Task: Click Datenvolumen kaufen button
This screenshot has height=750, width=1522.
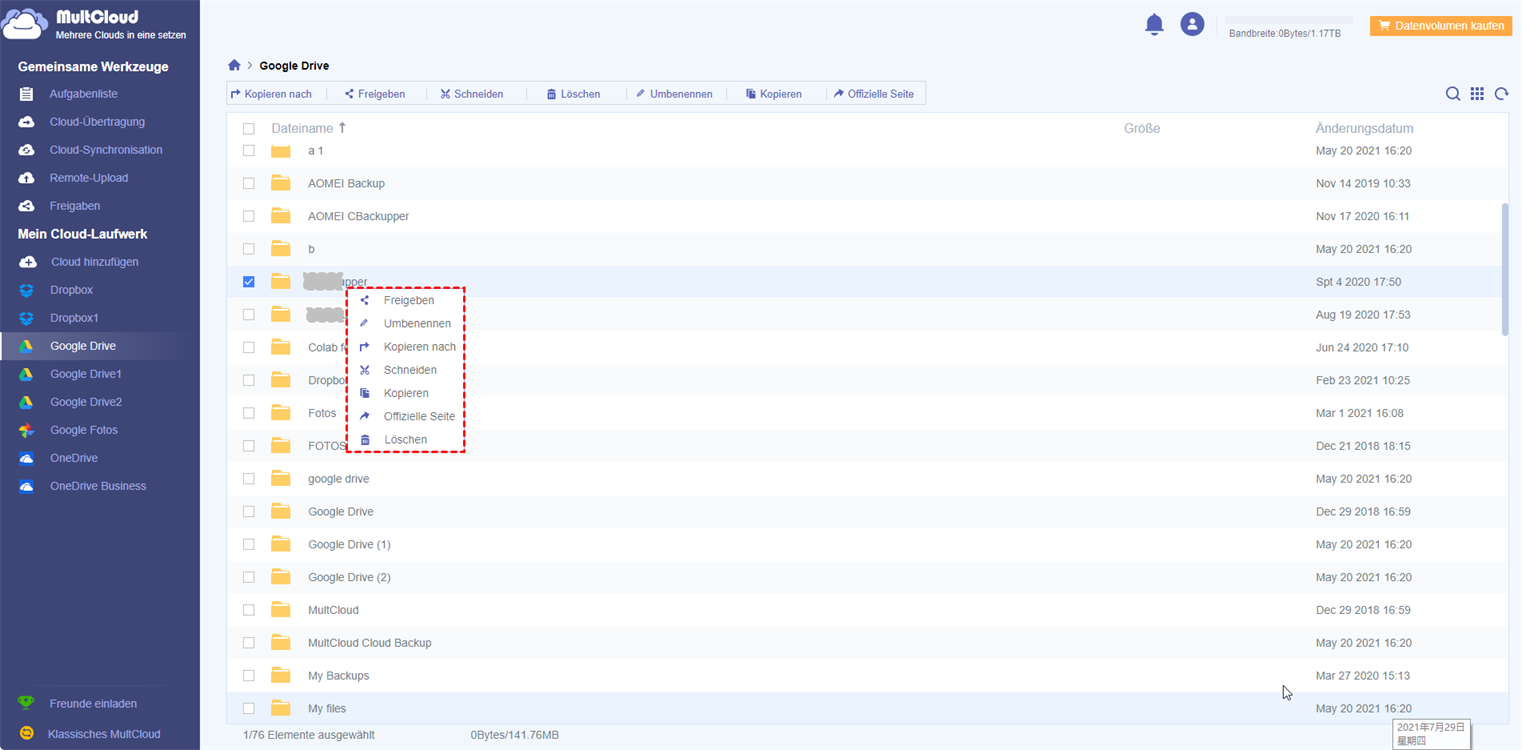Action: tap(1441, 26)
